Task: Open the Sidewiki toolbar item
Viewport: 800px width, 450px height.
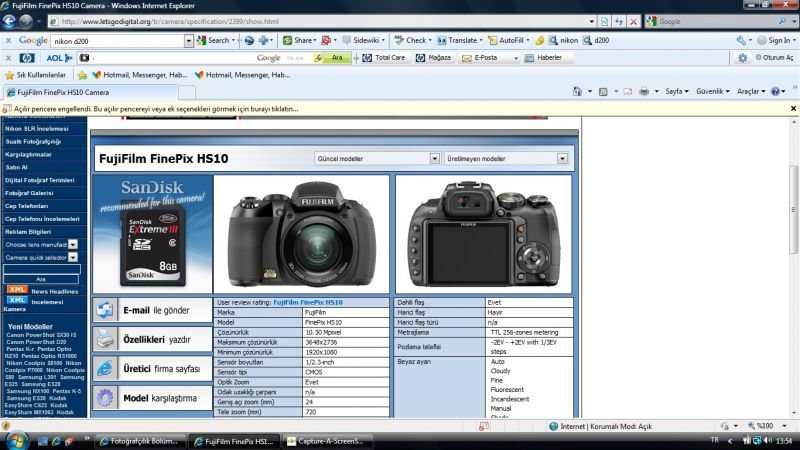Action: [x=363, y=40]
